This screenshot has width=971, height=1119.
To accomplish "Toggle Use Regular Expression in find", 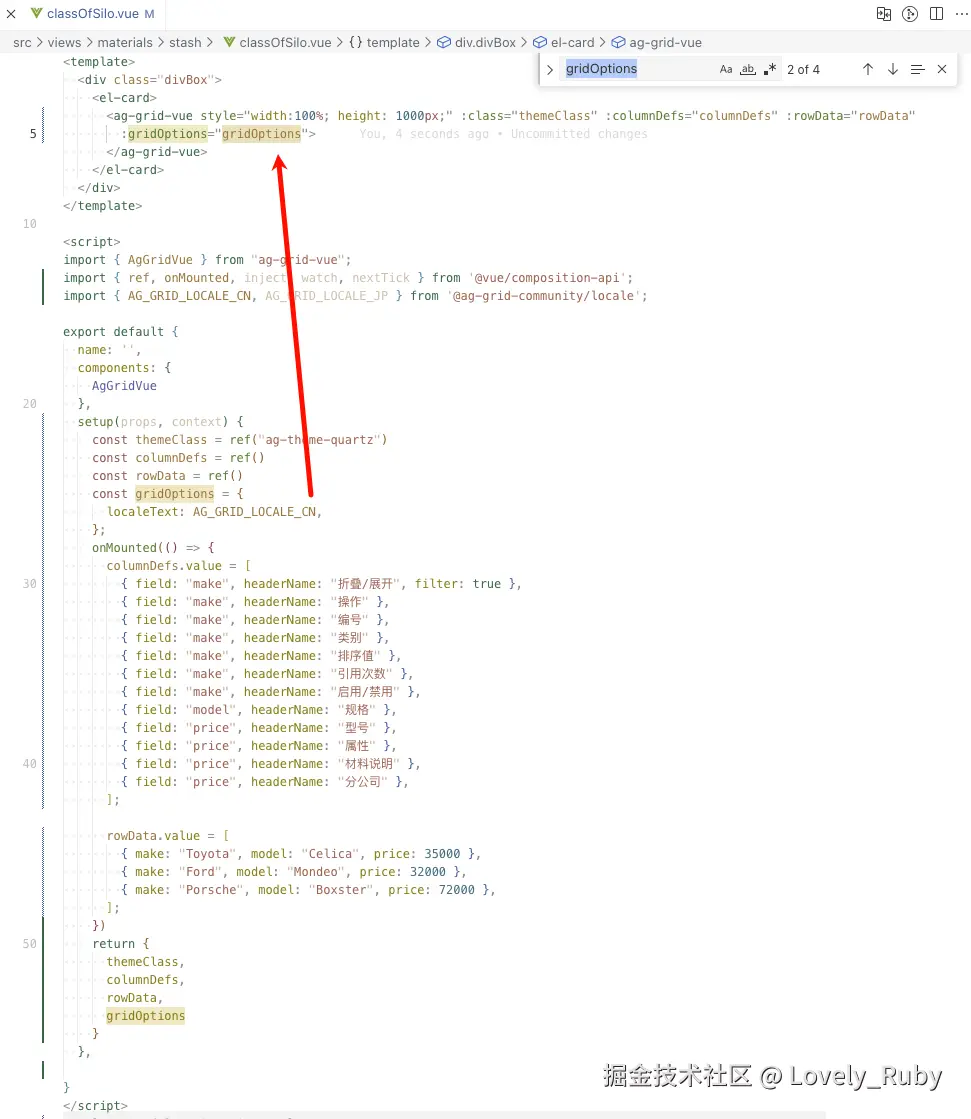I will click(x=770, y=69).
